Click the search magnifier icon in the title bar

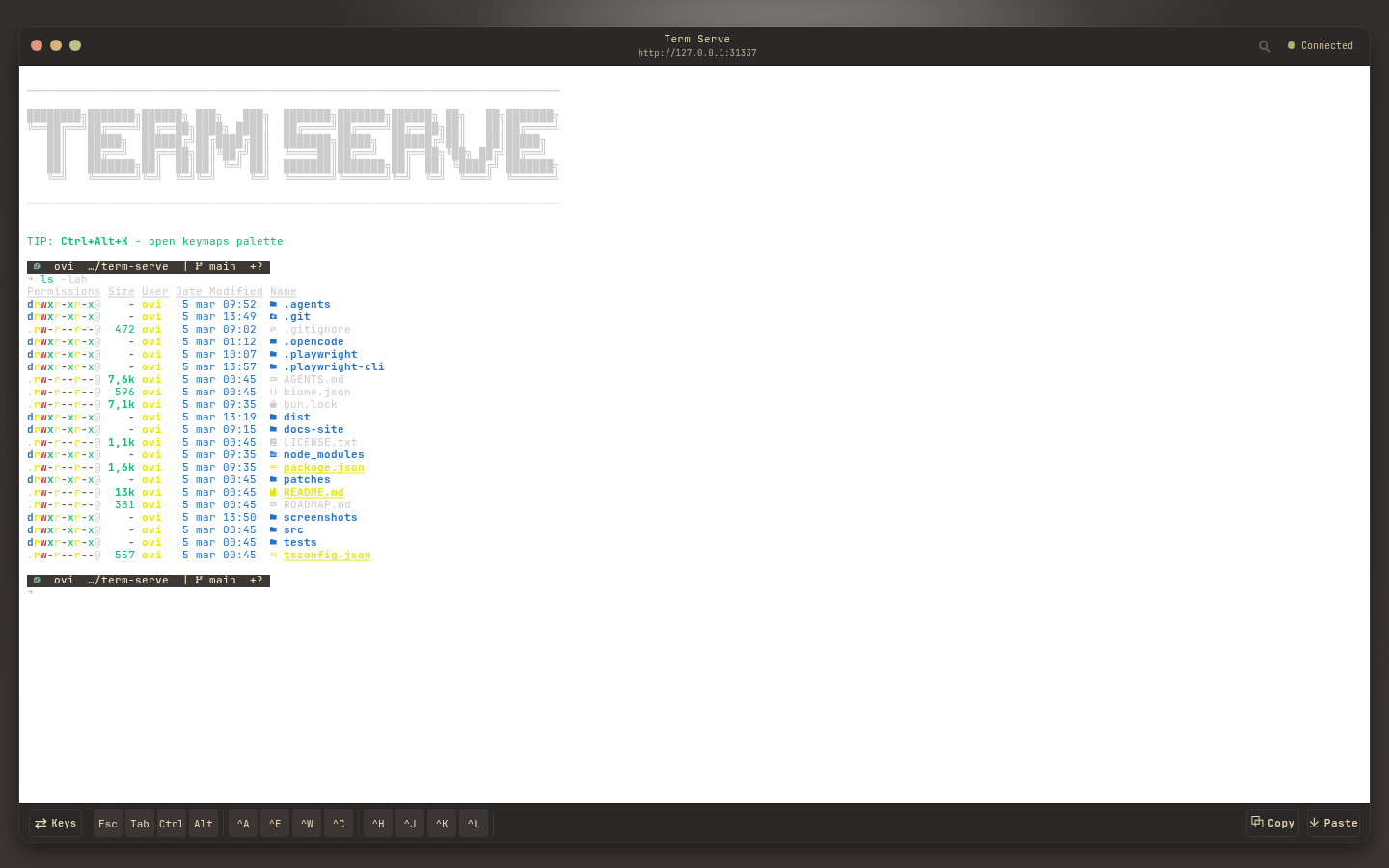[1265, 45]
